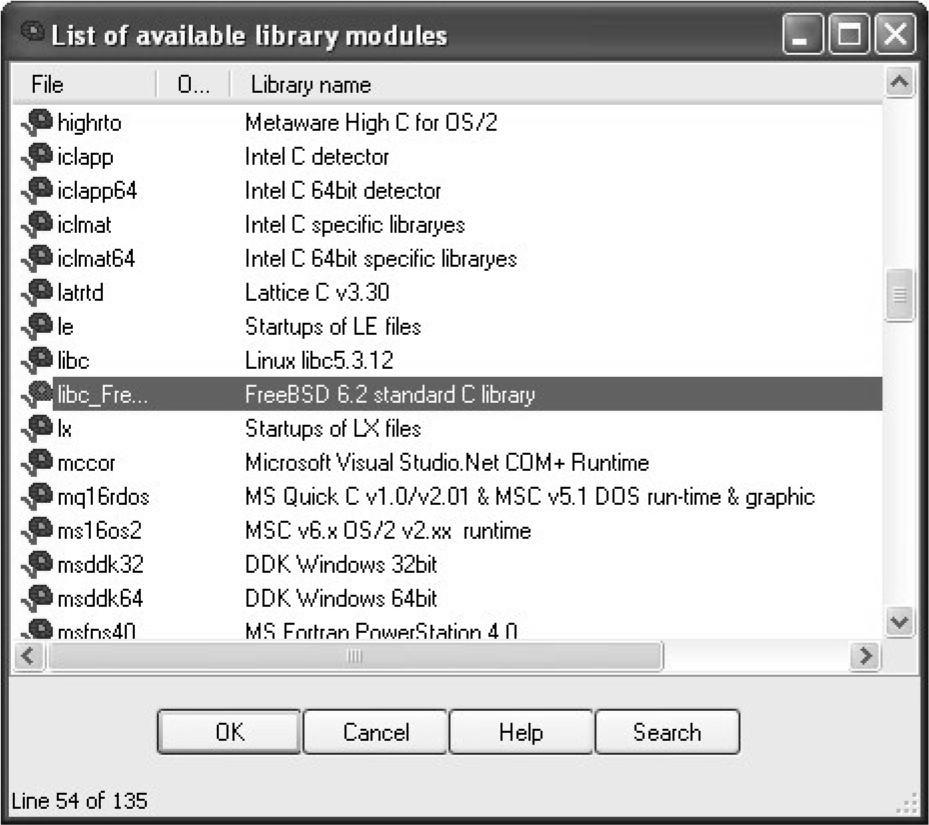Click the dialog title bar icon

pos(32,32)
